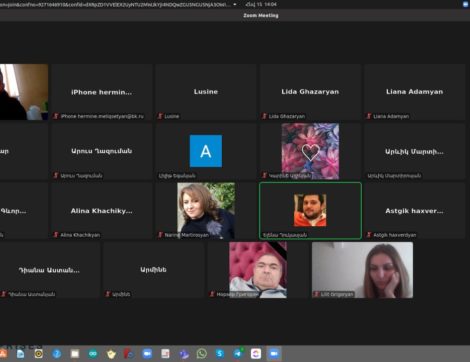Select the Lusine participant tile
Viewport: 470px width, 362px height.
(206, 92)
